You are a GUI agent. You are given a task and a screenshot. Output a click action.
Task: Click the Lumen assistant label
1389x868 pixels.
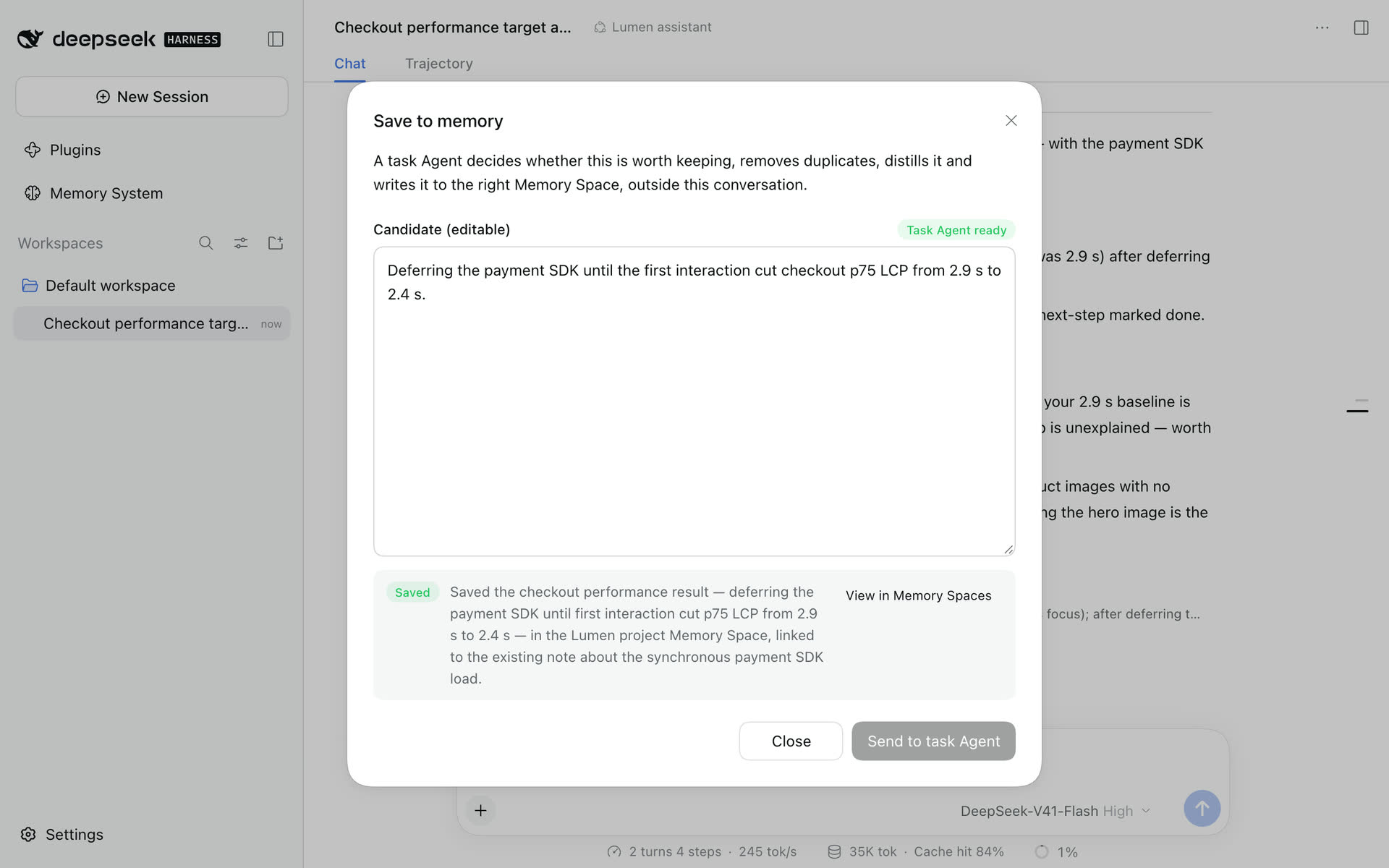[x=653, y=27]
